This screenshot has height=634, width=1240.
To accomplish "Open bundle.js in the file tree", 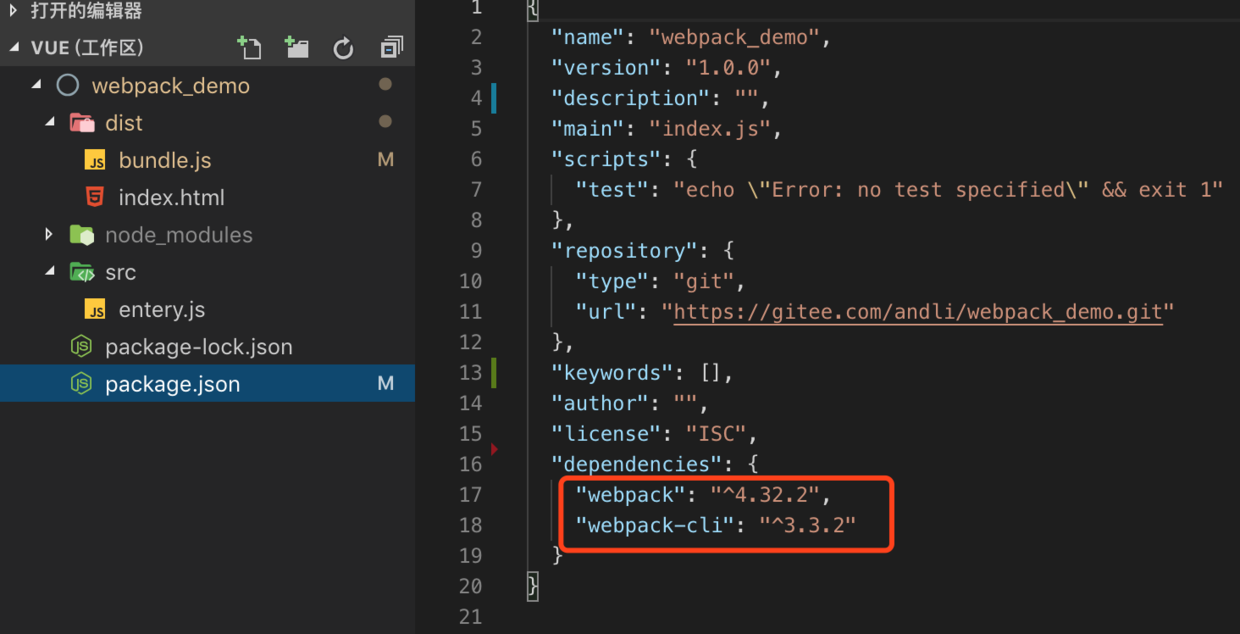I will 165,160.
